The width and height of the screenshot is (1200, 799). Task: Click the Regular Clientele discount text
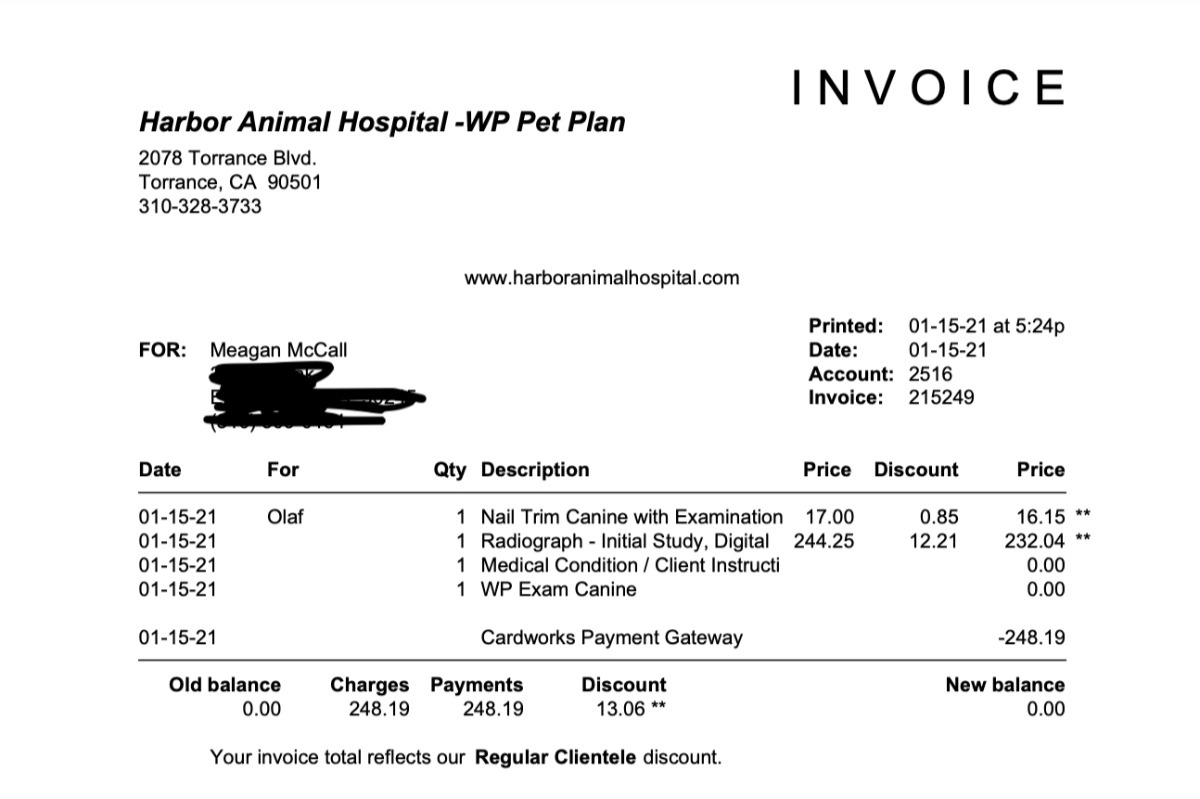tap(554, 757)
